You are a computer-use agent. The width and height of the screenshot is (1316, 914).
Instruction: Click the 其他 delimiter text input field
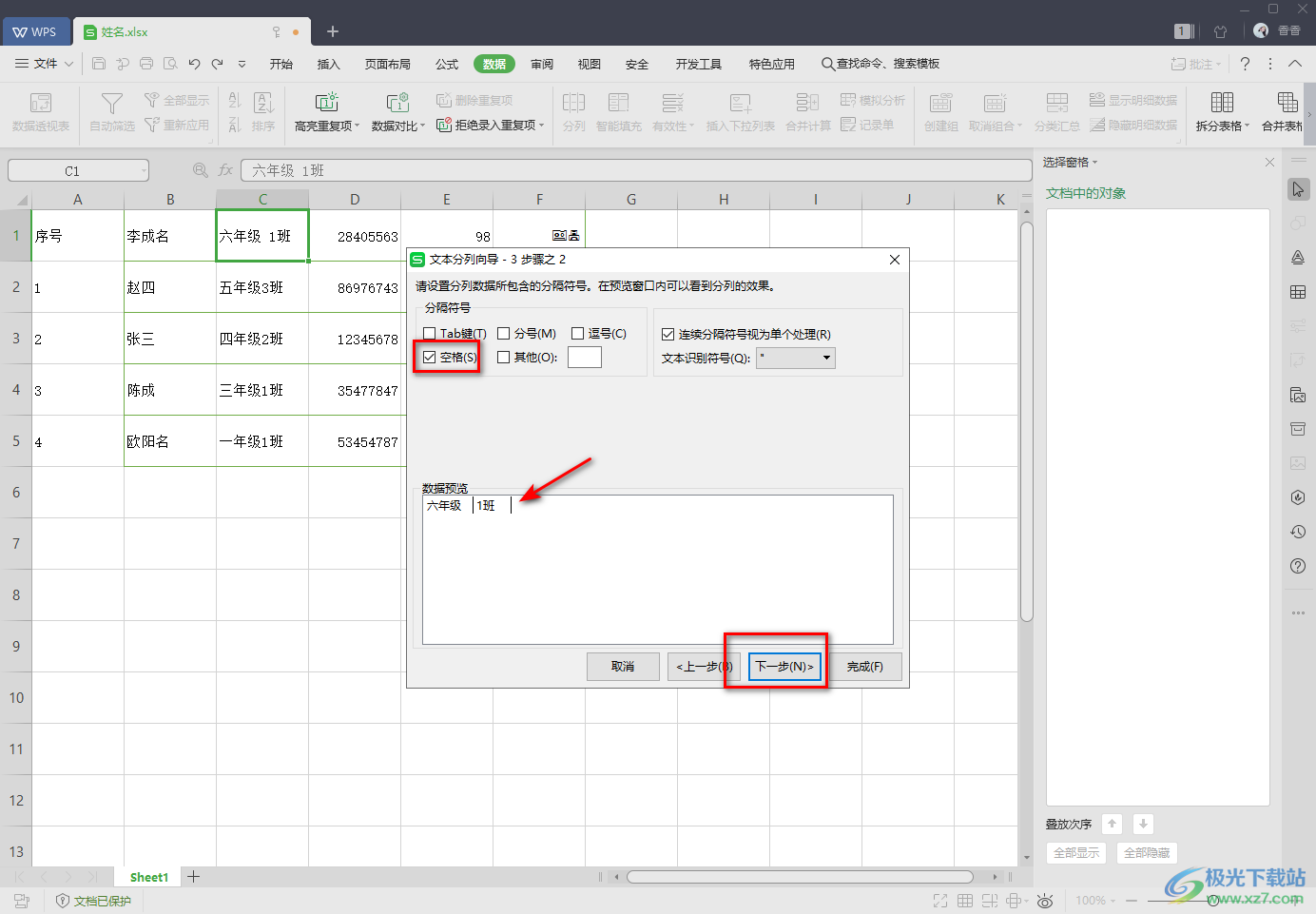pyautogui.click(x=585, y=358)
